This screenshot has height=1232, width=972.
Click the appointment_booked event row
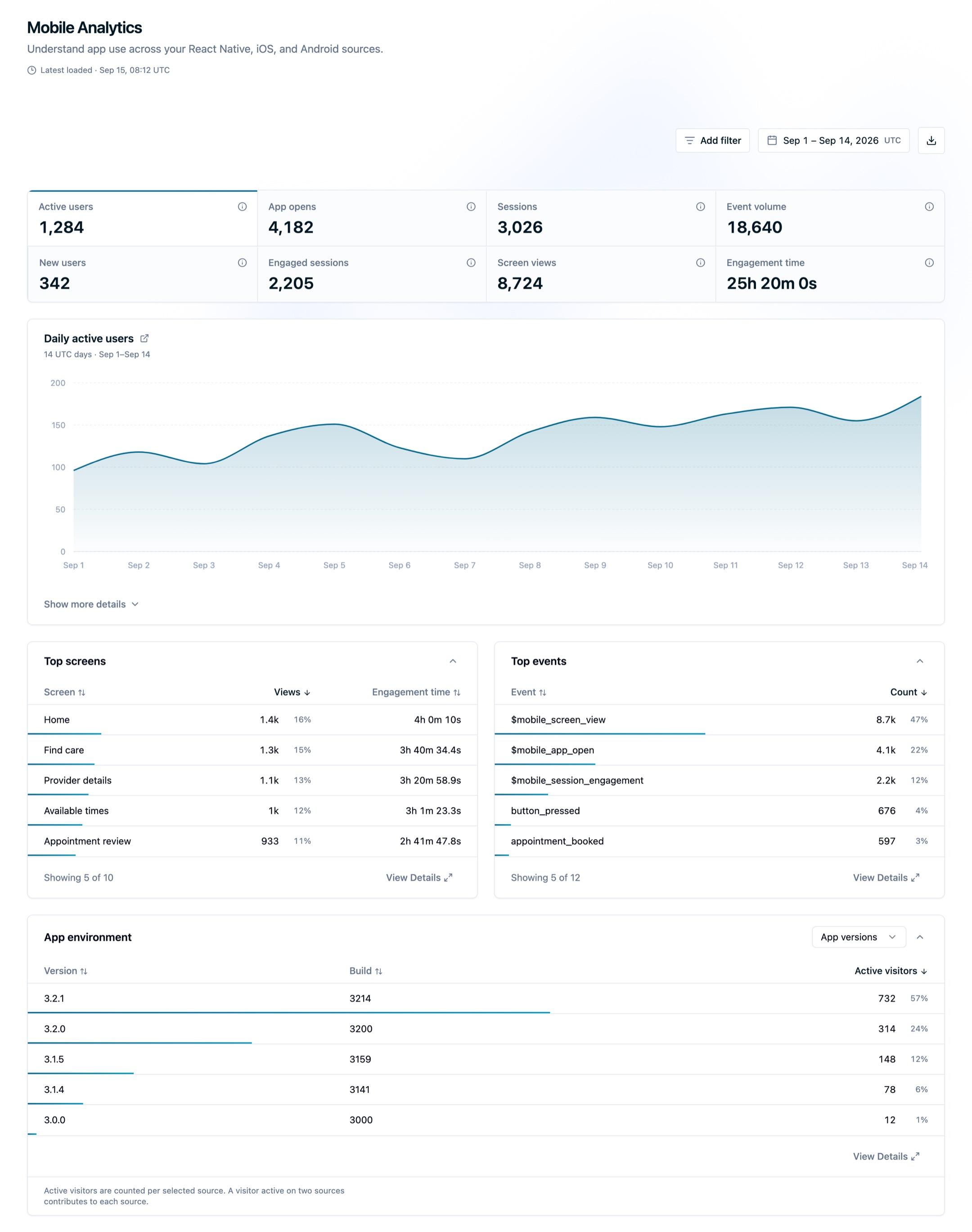720,841
